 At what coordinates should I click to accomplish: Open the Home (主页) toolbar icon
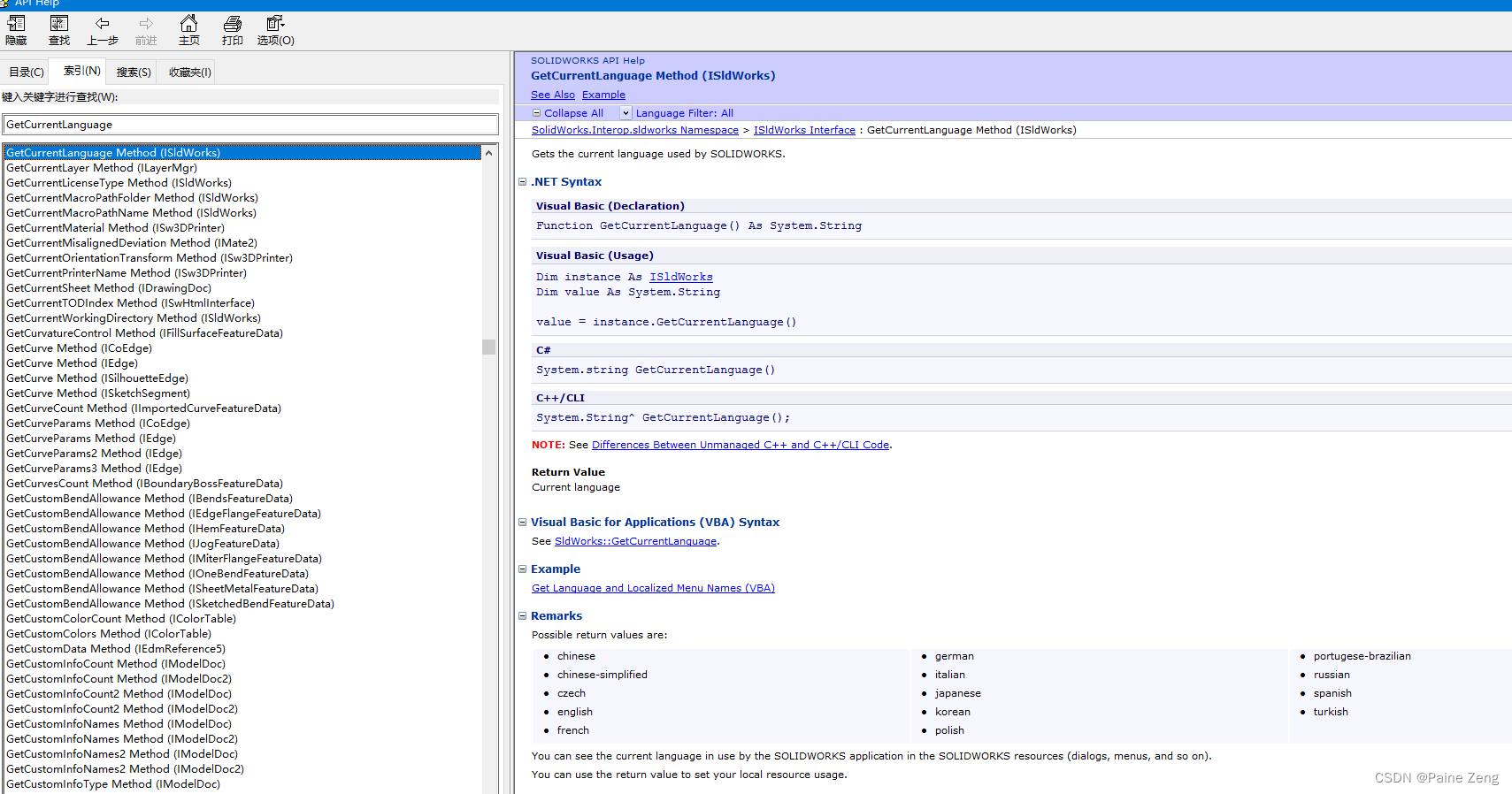click(189, 30)
